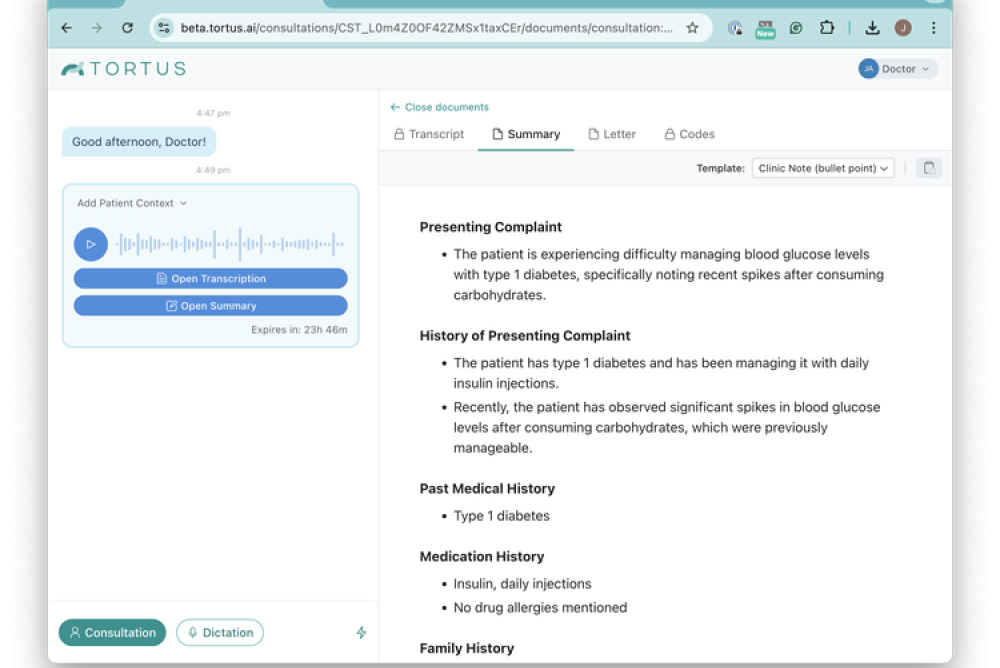Click the lightning bolt quick actions icon
Screen dimensions: 1000x668
(x=361, y=633)
